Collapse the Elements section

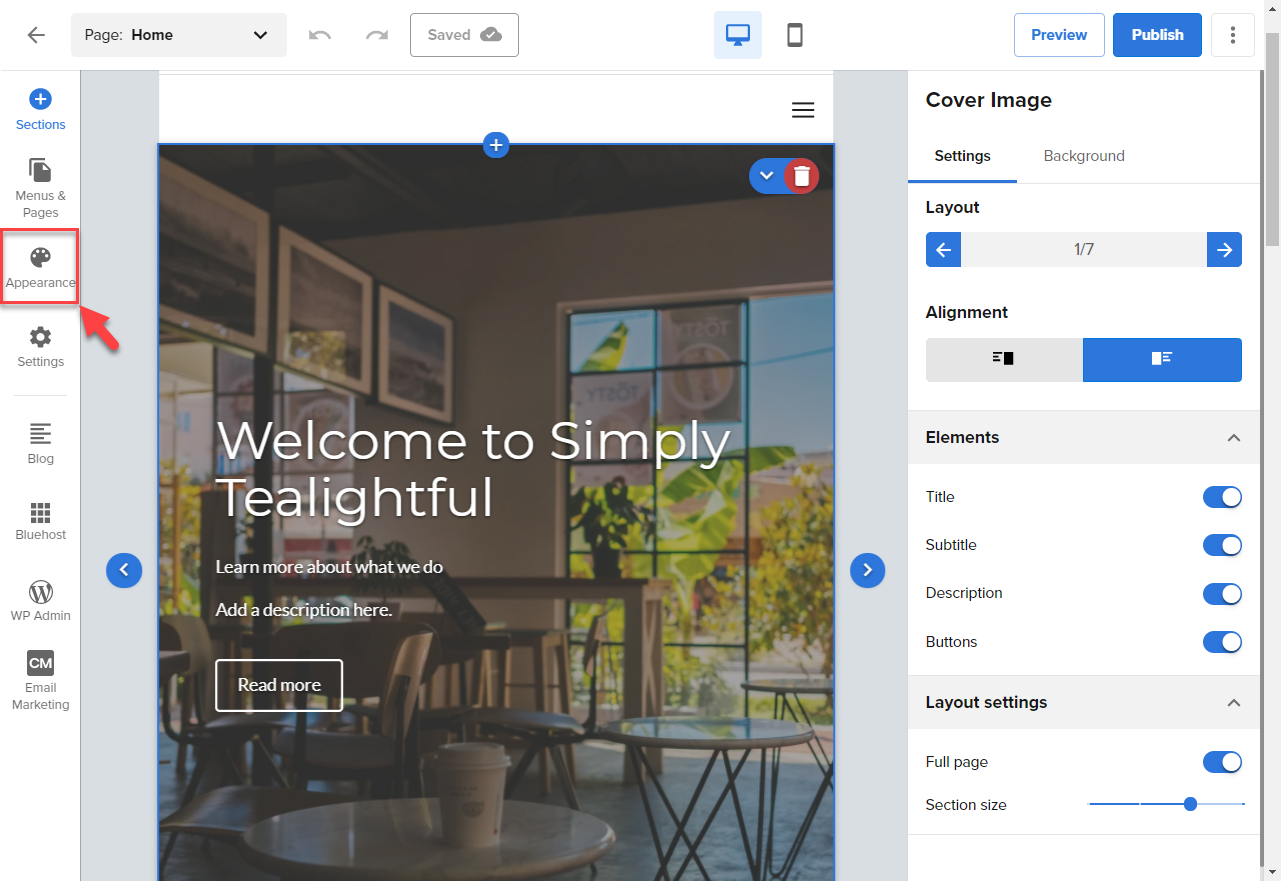click(x=1233, y=438)
